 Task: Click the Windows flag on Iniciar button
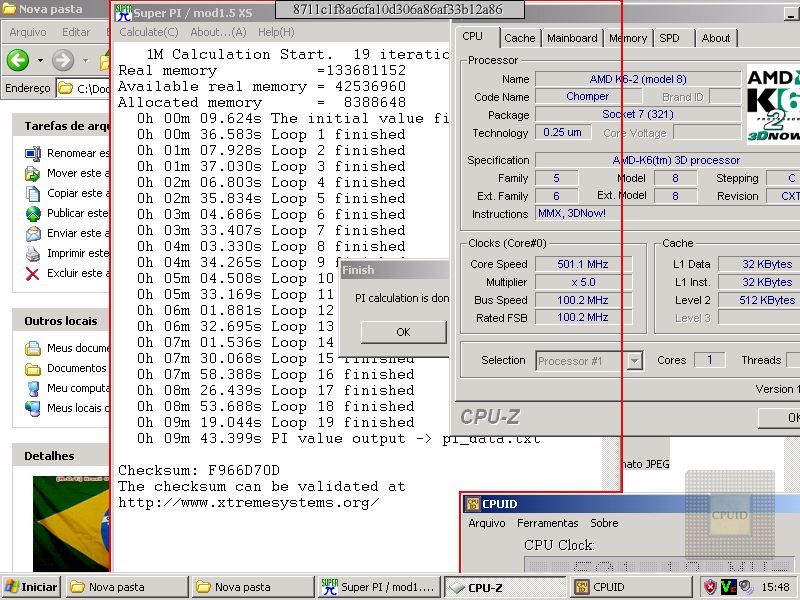click(11, 587)
